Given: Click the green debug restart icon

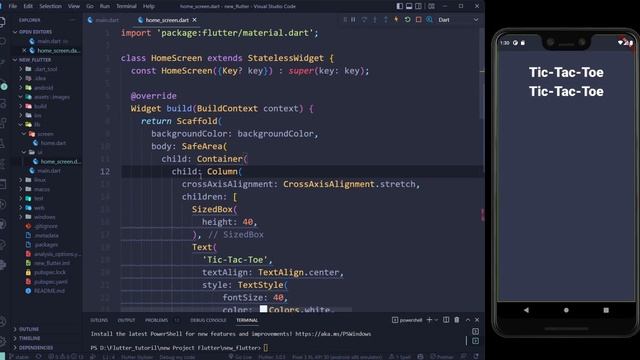Looking at the screenshot, I should coord(407,20).
